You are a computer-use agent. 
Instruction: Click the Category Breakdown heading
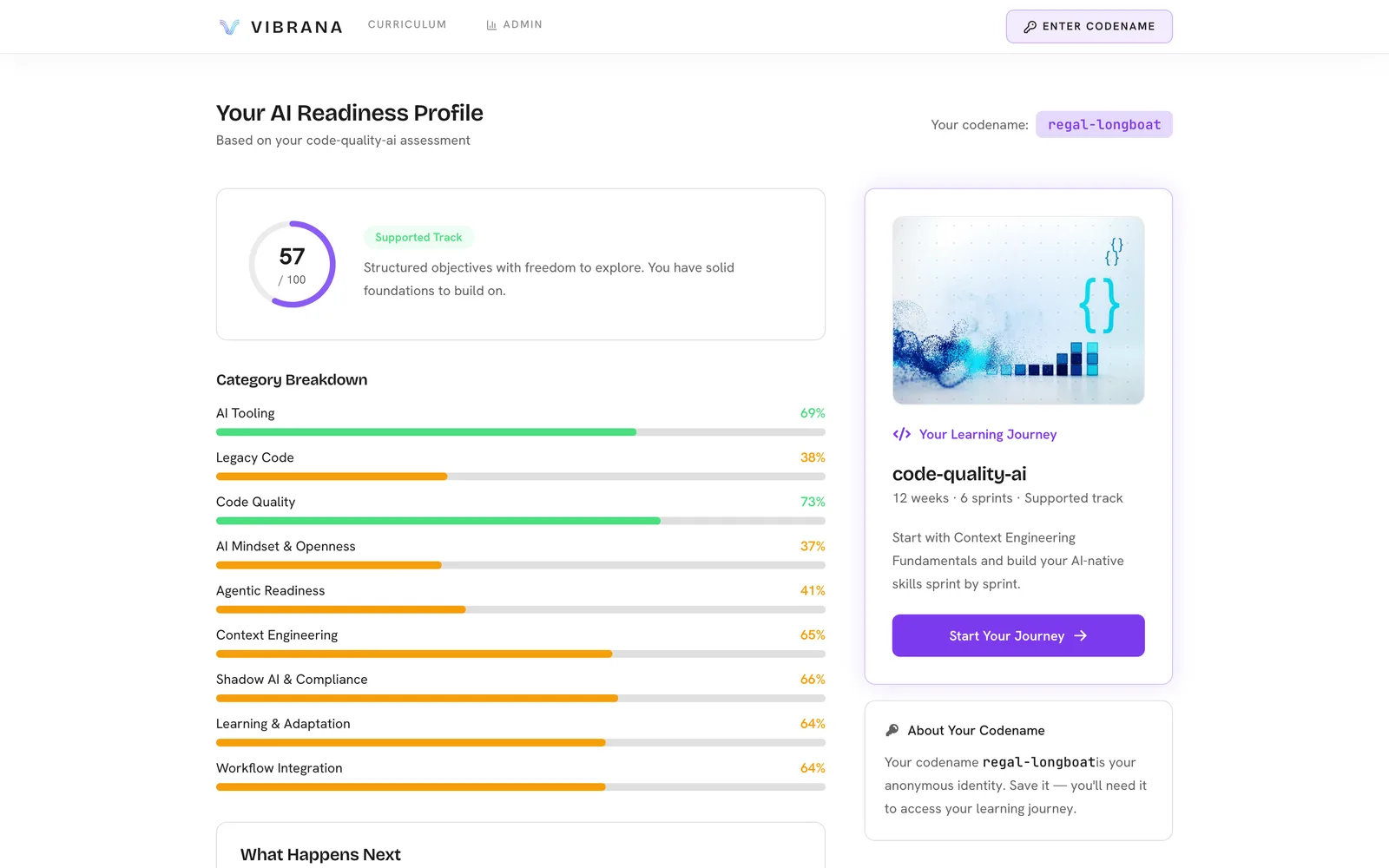(292, 379)
